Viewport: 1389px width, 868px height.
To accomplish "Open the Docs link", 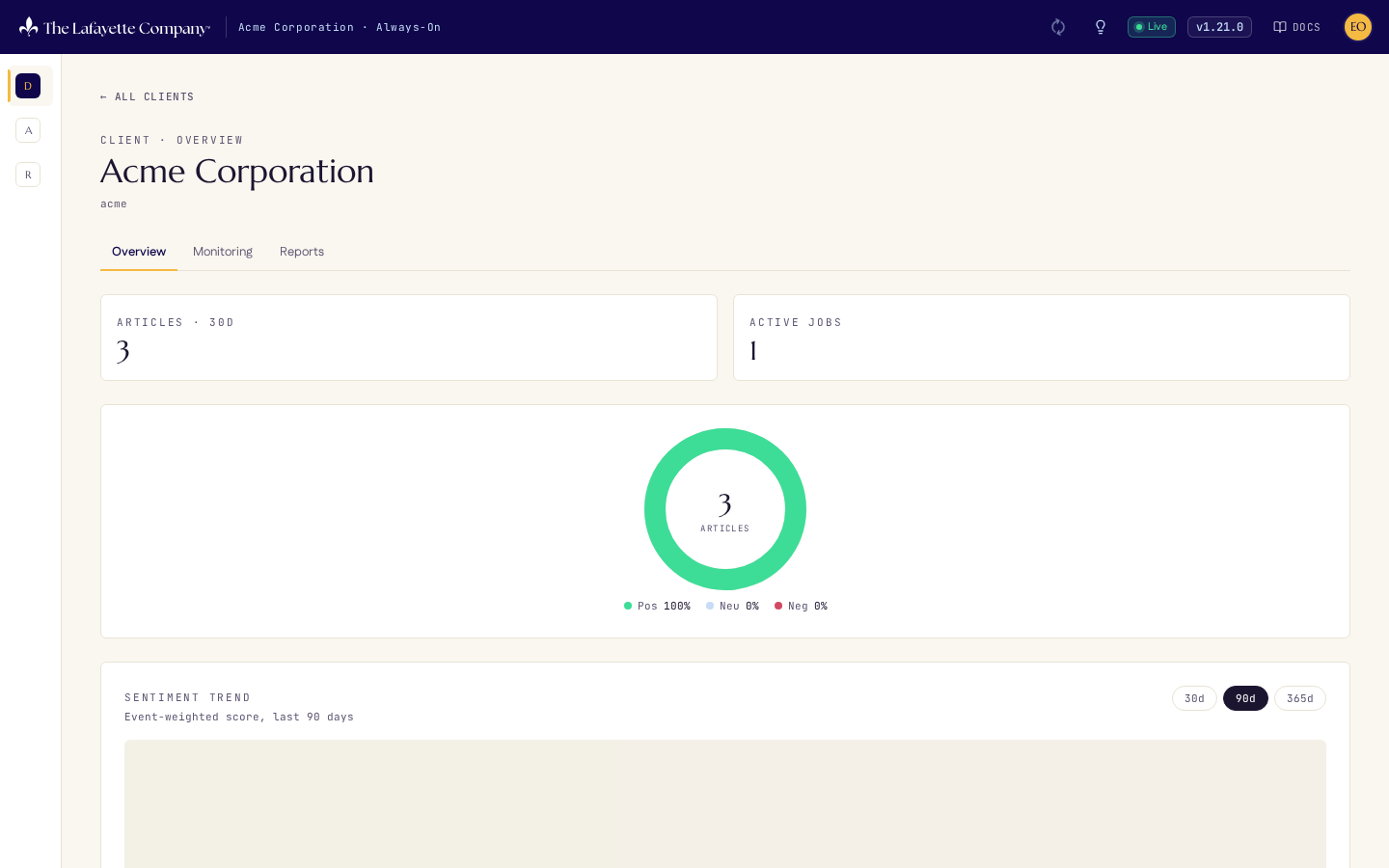I will pos(1296,27).
